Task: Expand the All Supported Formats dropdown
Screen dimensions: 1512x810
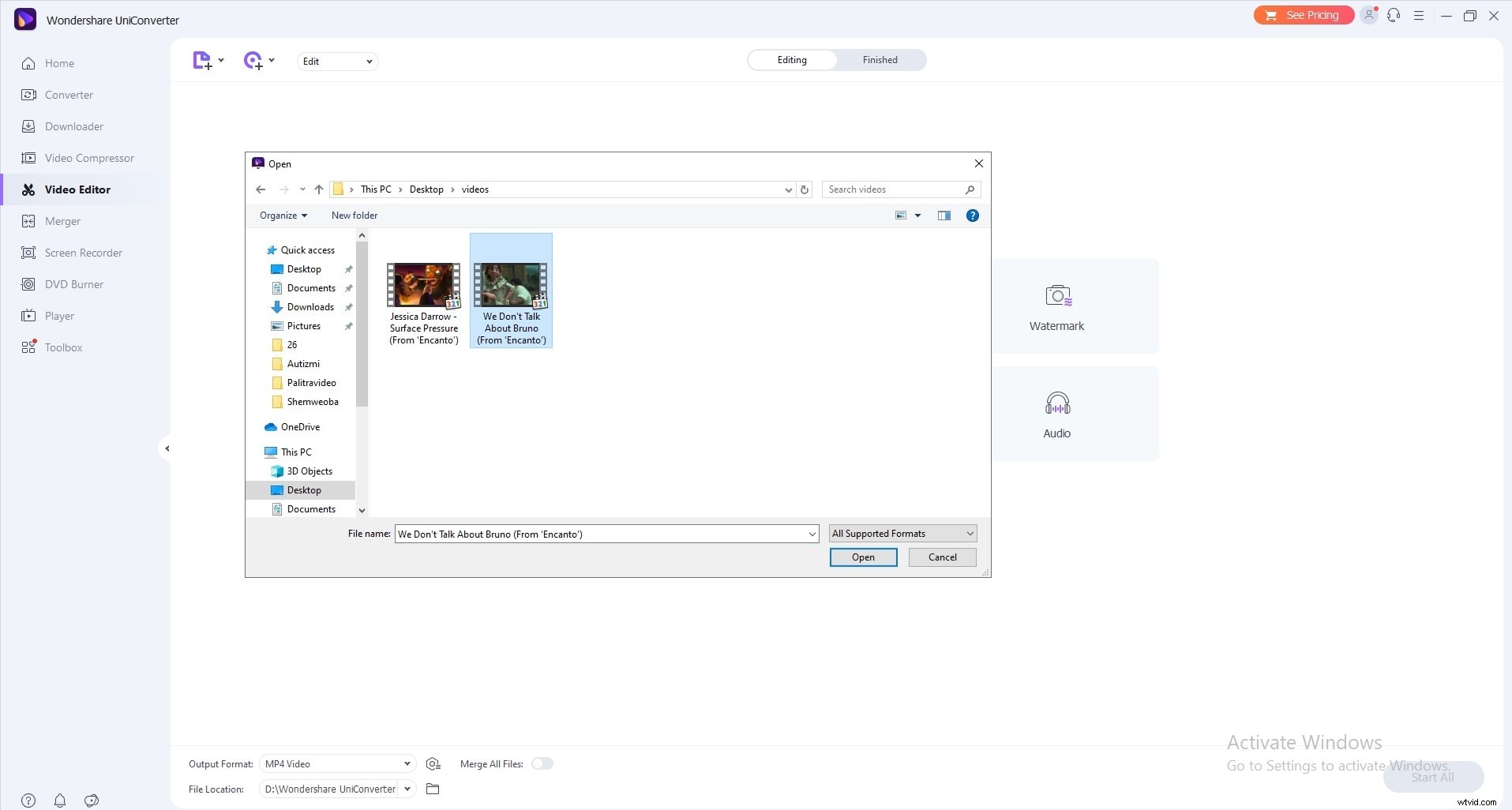Action: (902, 533)
